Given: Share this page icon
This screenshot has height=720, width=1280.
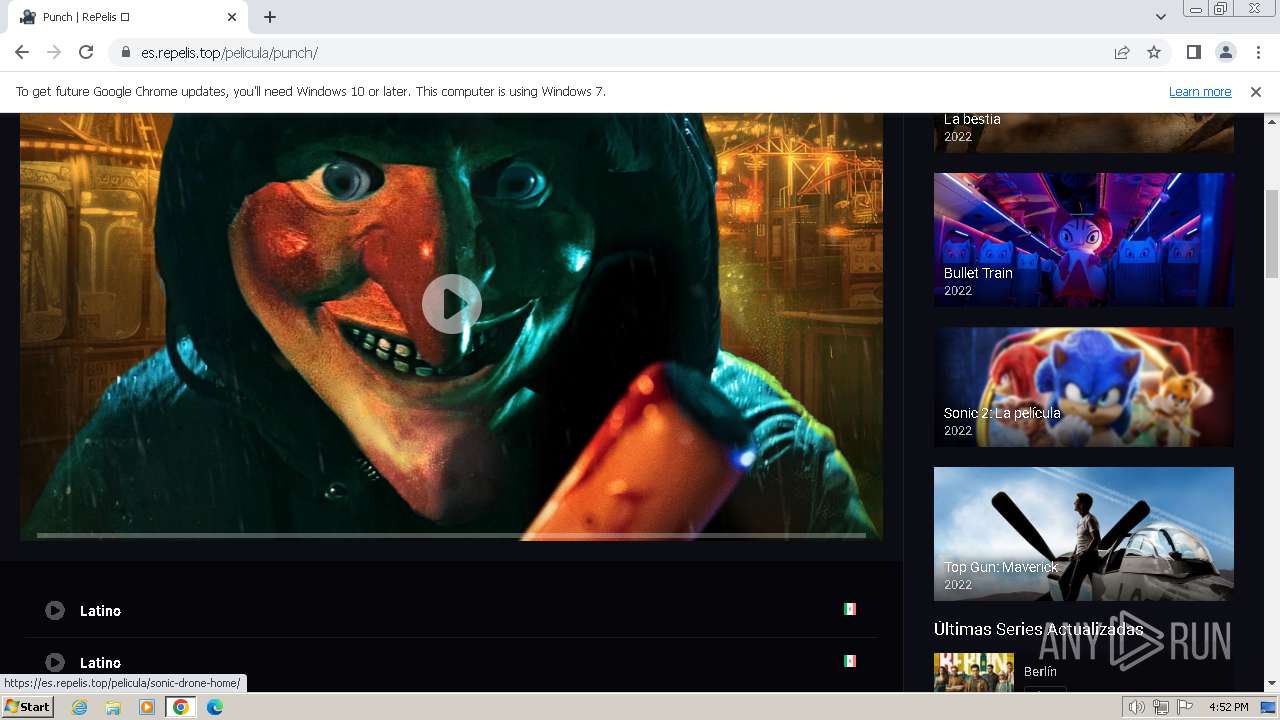Looking at the screenshot, I should (1122, 52).
